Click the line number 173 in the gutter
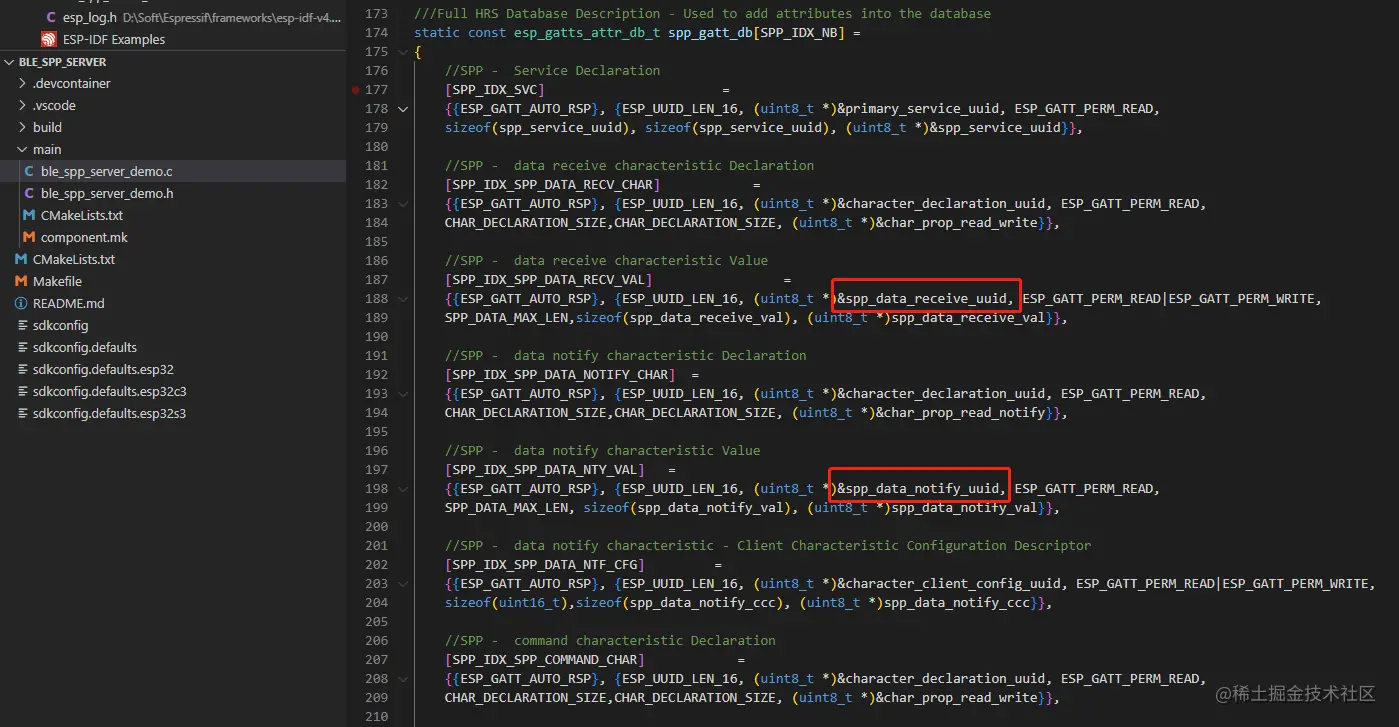Image resolution: width=1399 pixels, height=727 pixels. point(376,14)
